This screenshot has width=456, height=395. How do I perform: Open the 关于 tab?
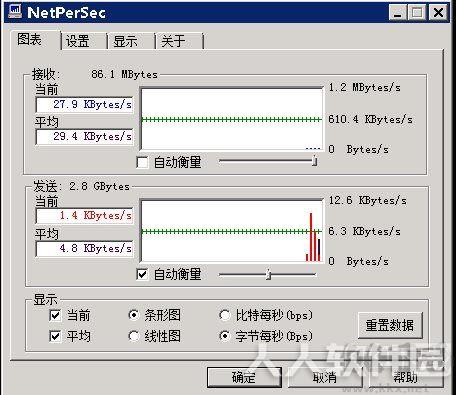179,41
